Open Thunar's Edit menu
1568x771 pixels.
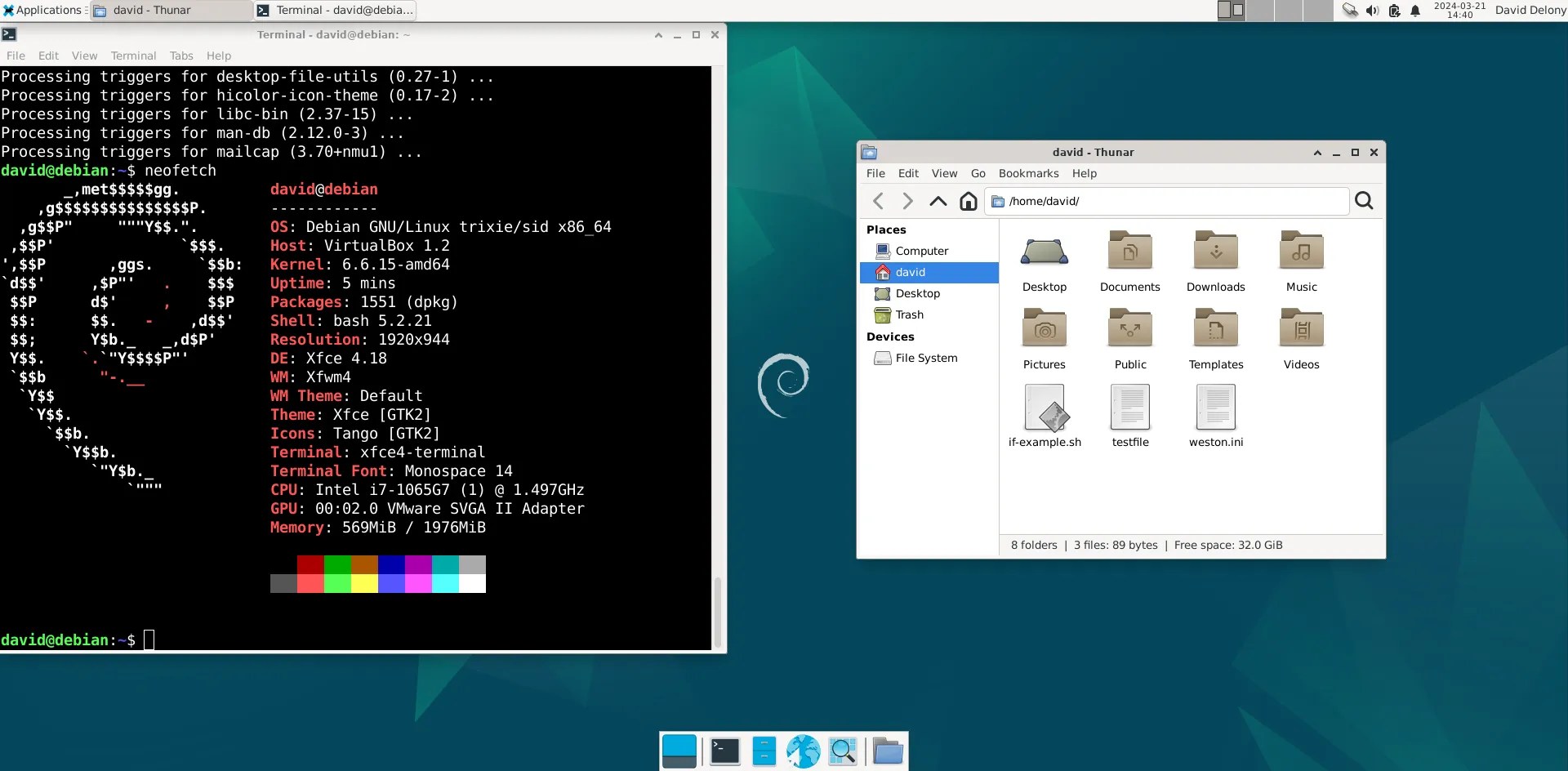pos(908,173)
